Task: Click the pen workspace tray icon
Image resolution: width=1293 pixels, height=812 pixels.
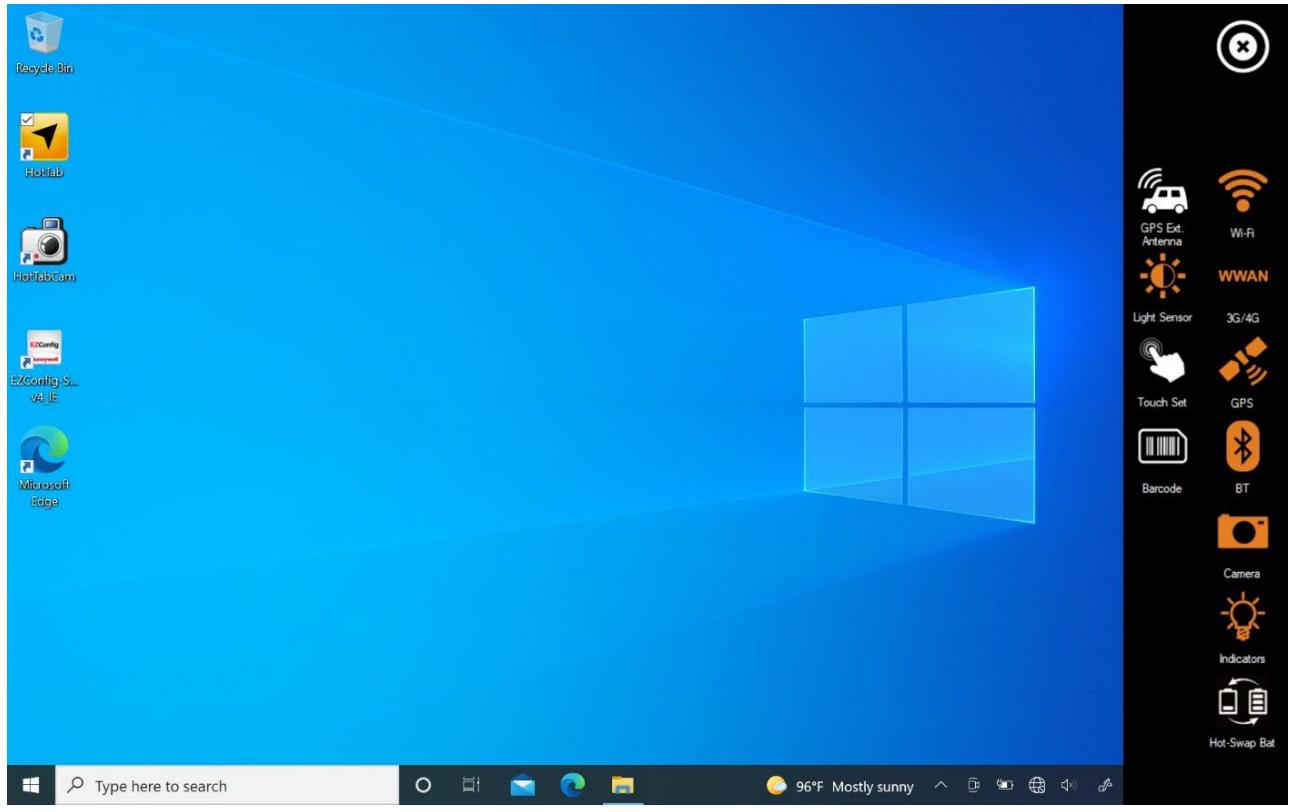Action: (1105, 786)
